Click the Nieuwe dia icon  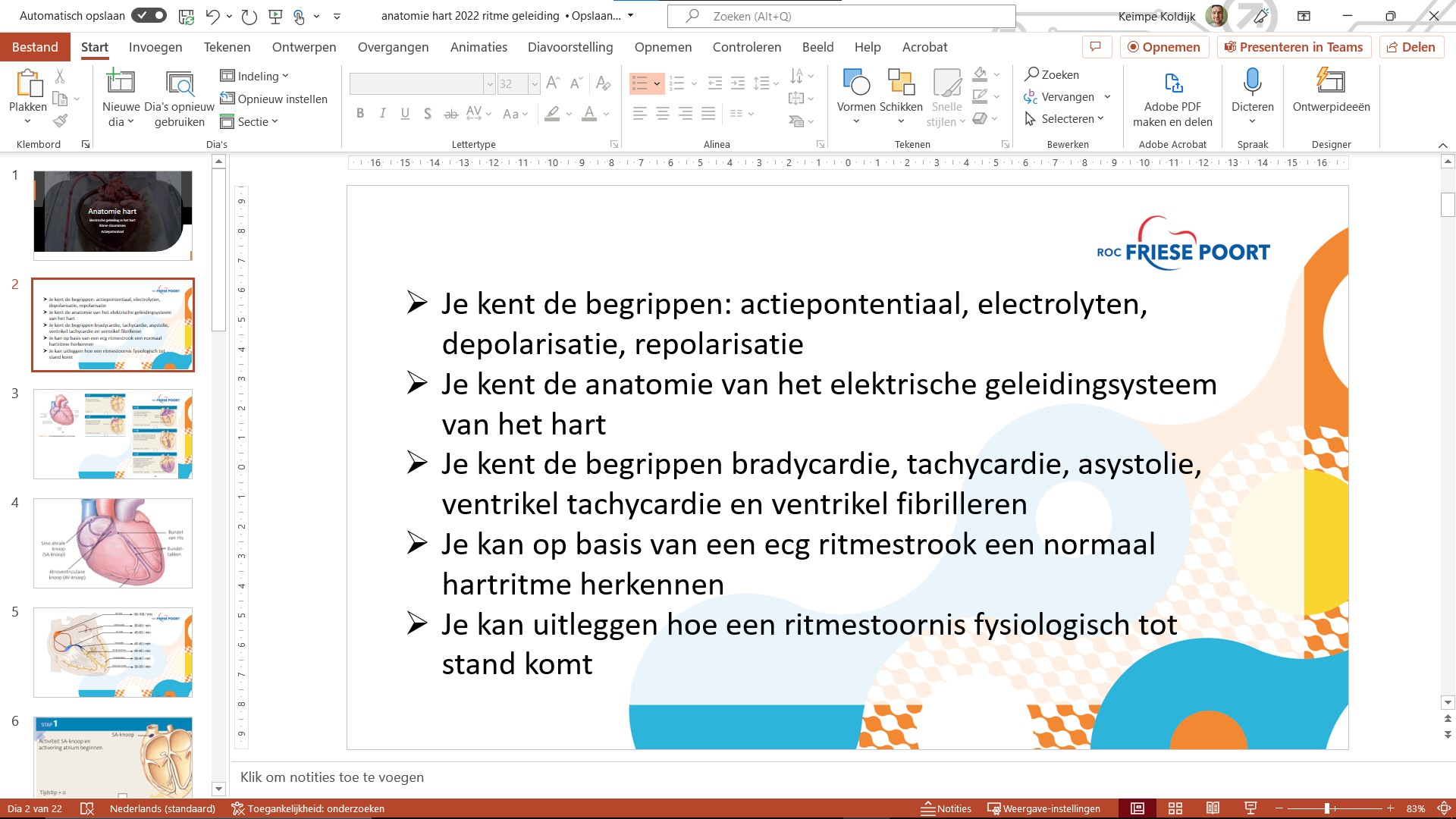coord(121,82)
